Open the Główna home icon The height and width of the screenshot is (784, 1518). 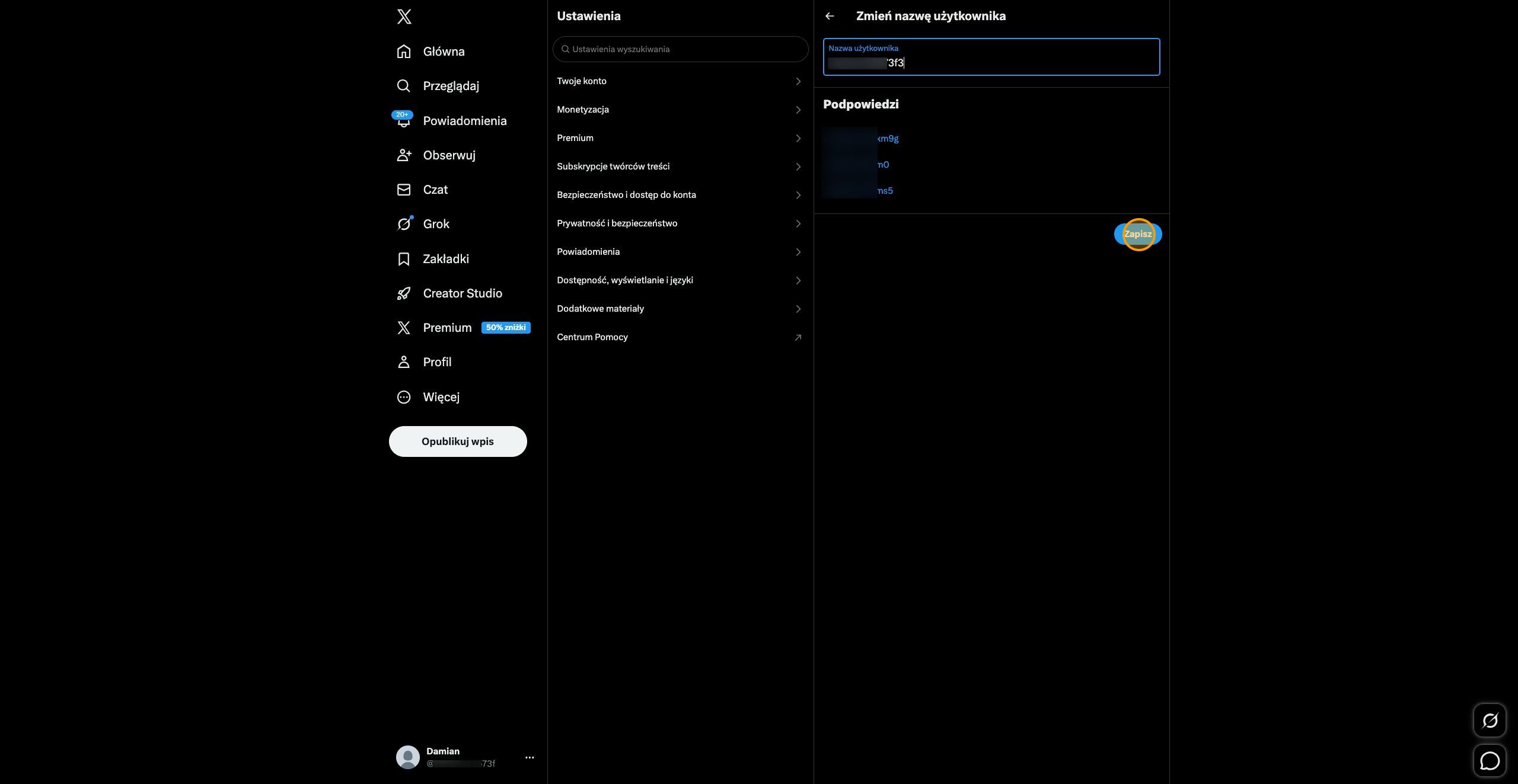[x=404, y=52]
